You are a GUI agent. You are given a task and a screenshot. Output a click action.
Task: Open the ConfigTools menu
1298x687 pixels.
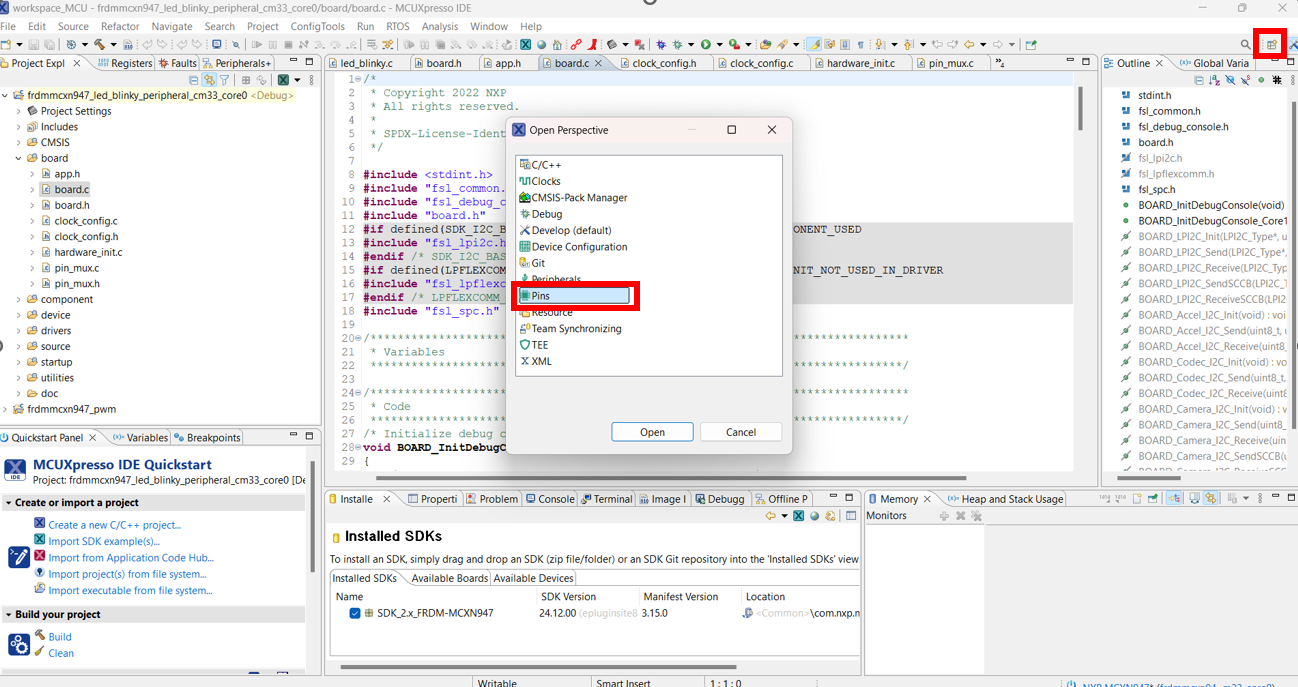click(317, 26)
